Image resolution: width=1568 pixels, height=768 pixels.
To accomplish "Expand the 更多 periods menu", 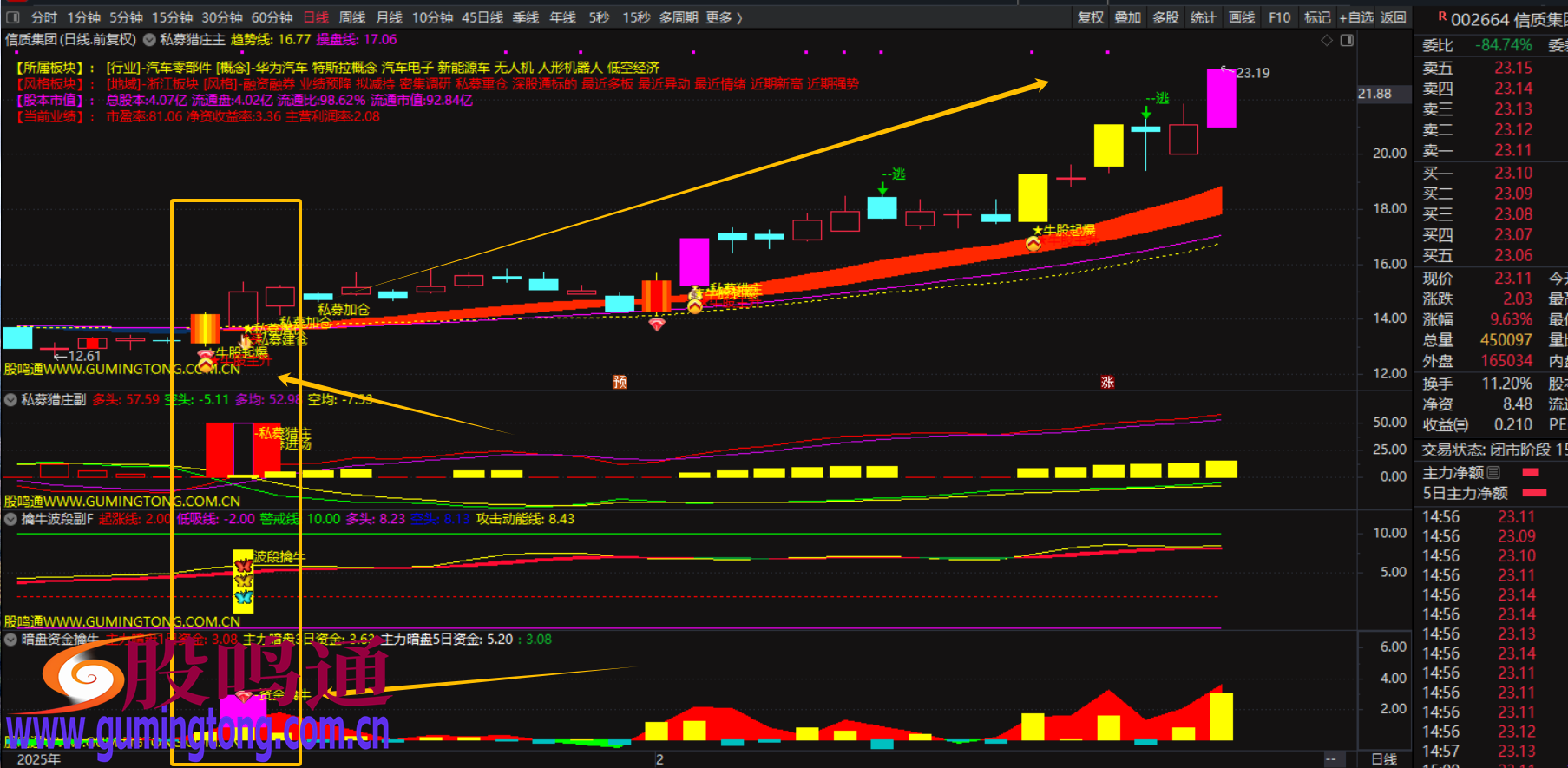I will click(x=724, y=17).
